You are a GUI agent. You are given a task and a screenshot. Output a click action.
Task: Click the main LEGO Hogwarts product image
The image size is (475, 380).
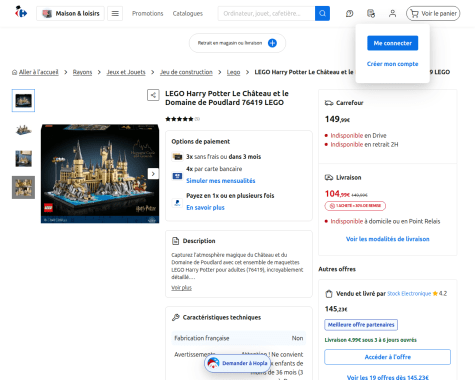point(100,174)
